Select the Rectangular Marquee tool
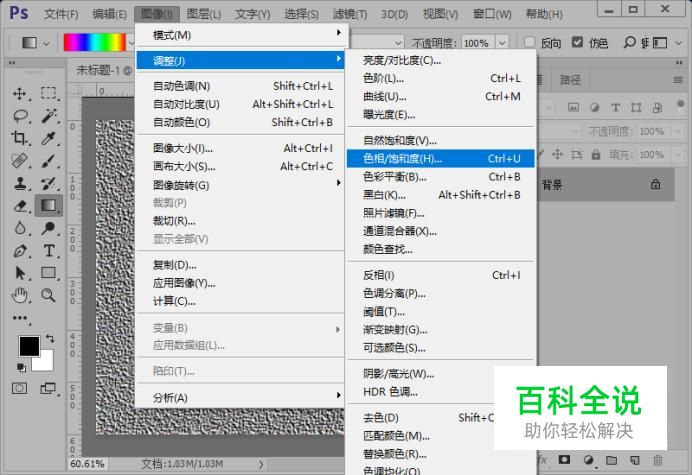 [49, 93]
